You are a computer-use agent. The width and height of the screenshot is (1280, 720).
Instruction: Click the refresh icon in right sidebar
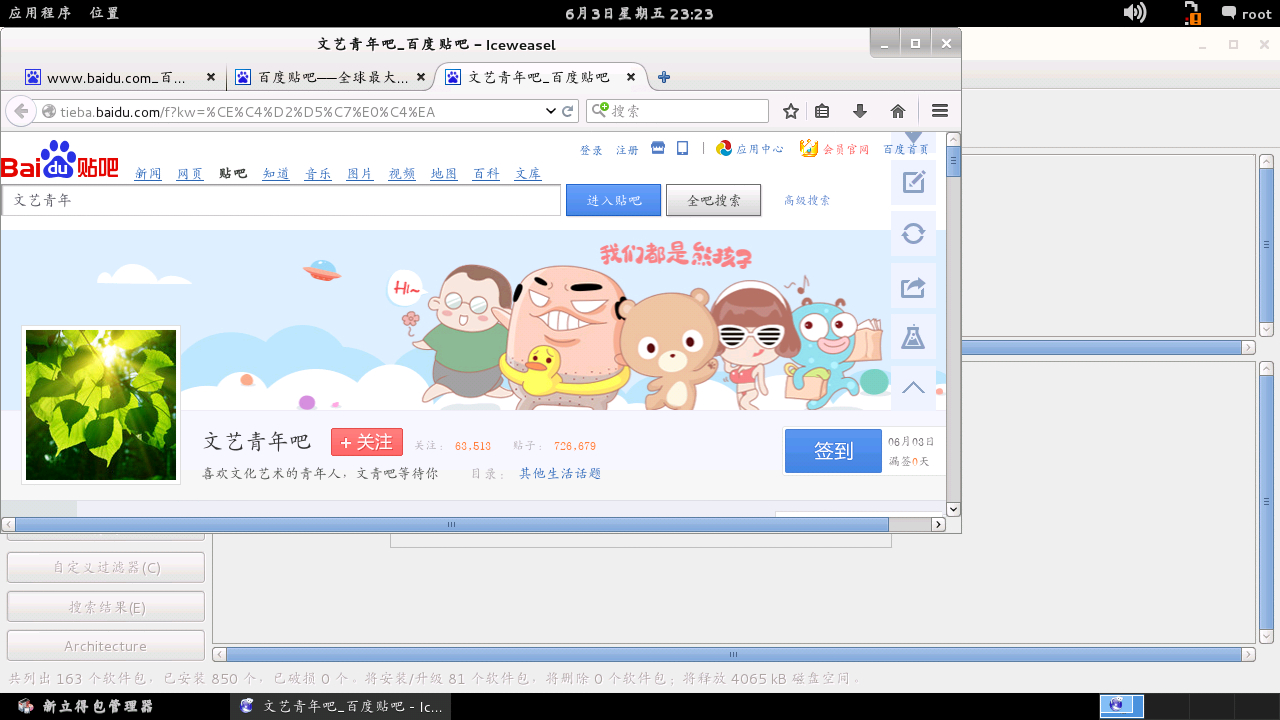click(913, 234)
